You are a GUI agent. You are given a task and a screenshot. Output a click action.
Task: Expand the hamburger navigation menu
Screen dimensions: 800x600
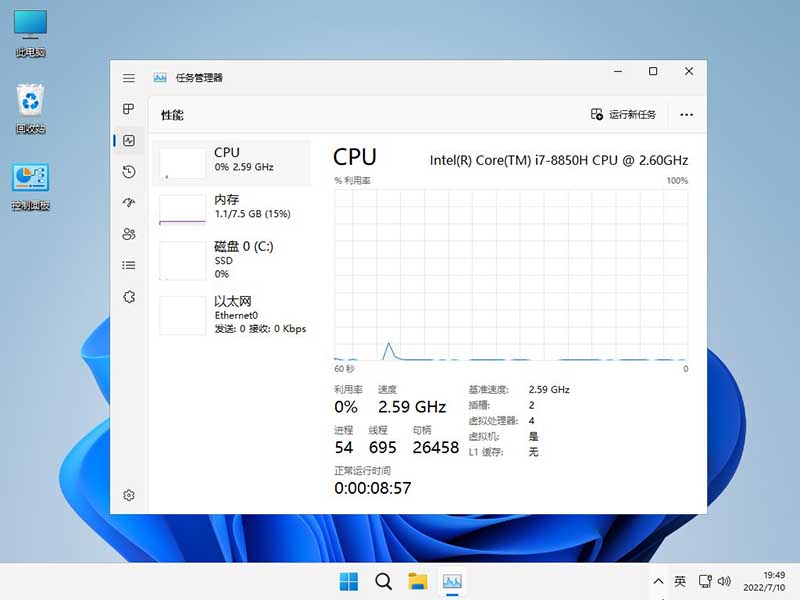[x=129, y=77]
